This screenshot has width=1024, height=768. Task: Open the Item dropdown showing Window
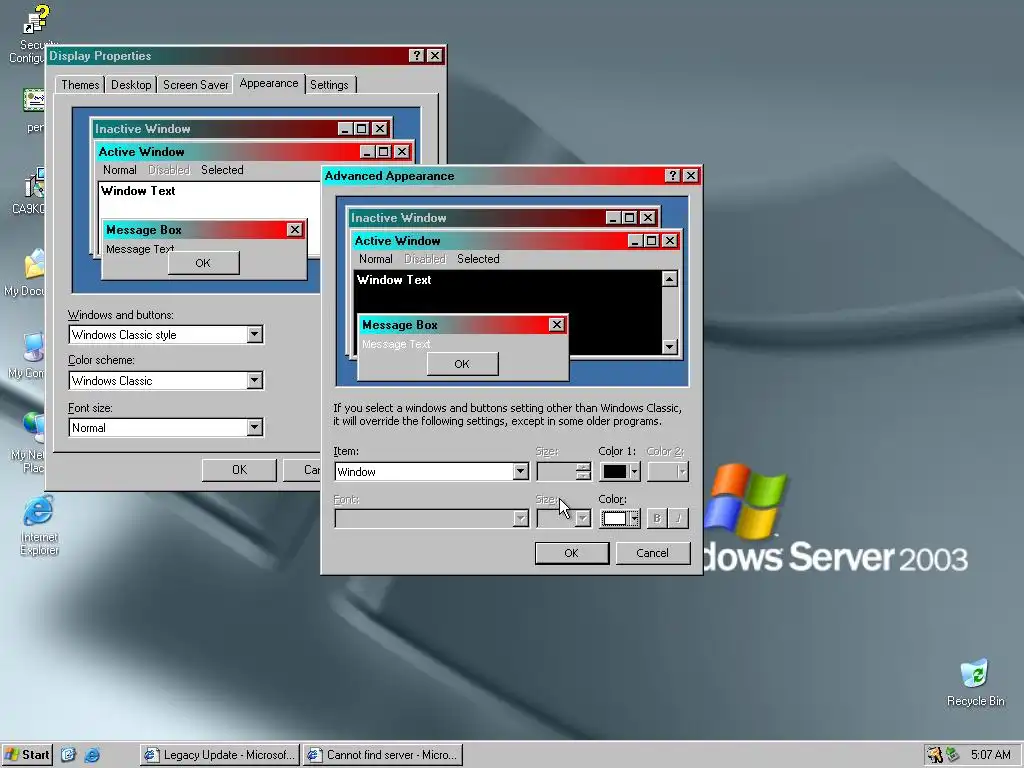tap(520, 472)
